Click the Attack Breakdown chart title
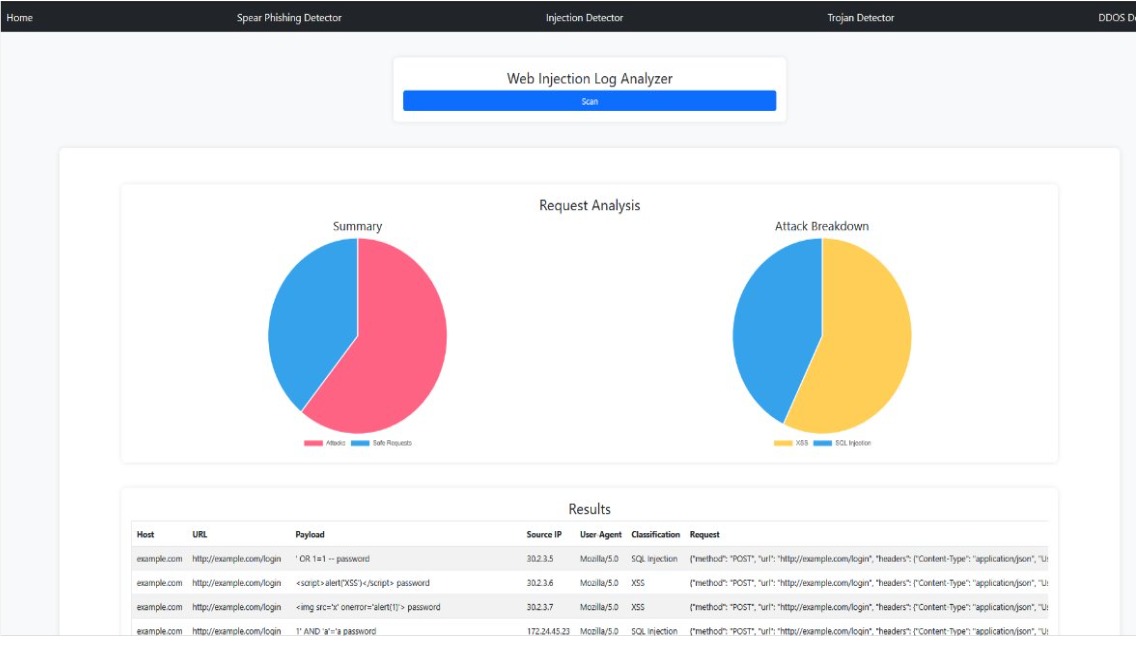1136x650 pixels. click(822, 226)
